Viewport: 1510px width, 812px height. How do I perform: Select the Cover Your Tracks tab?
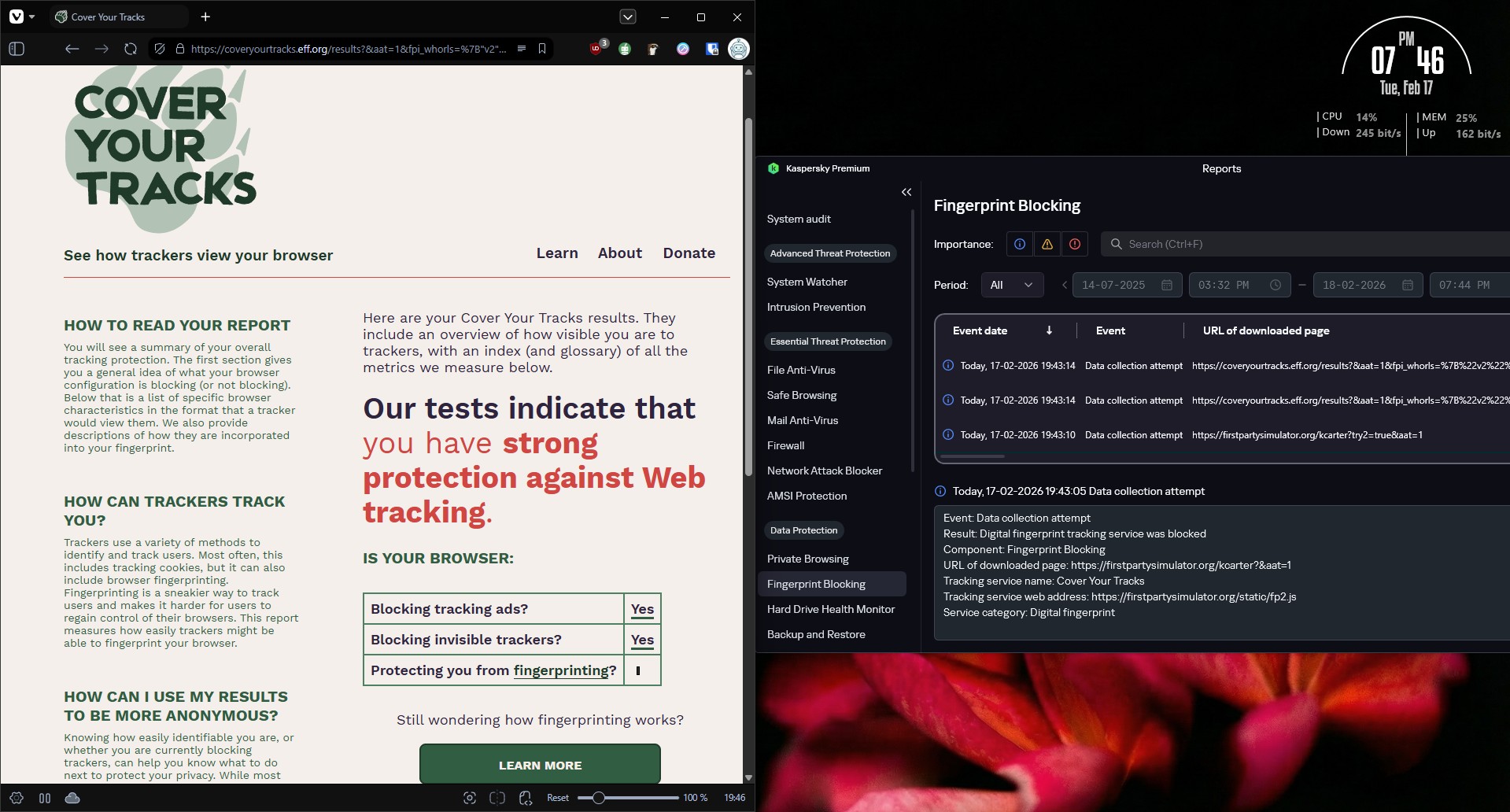click(118, 17)
